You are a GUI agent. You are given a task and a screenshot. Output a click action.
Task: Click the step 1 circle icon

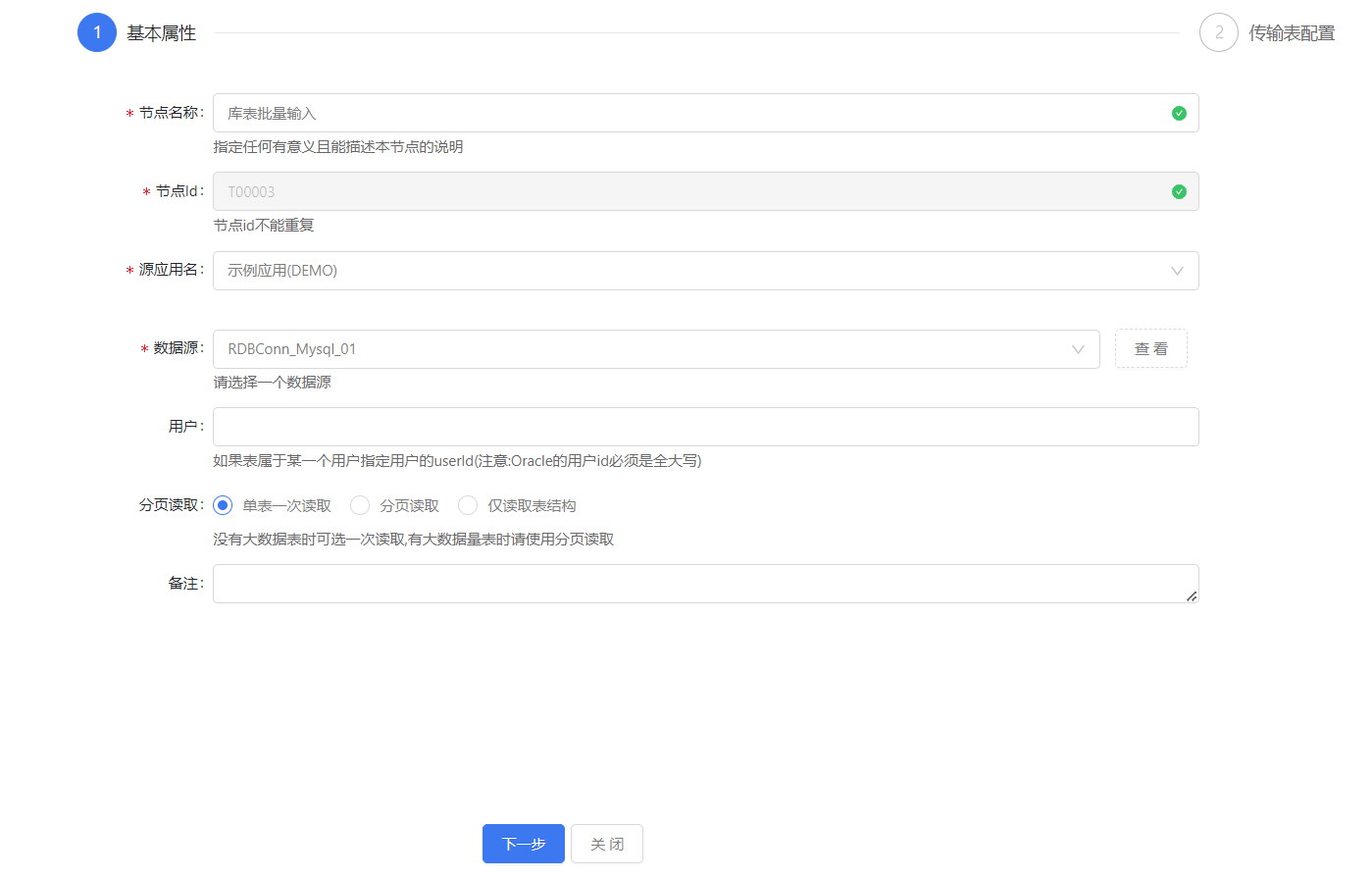97,32
